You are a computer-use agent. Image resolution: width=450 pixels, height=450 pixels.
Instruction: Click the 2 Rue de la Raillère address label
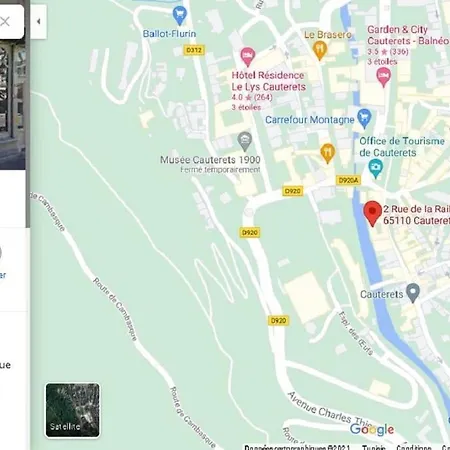click(416, 215)
